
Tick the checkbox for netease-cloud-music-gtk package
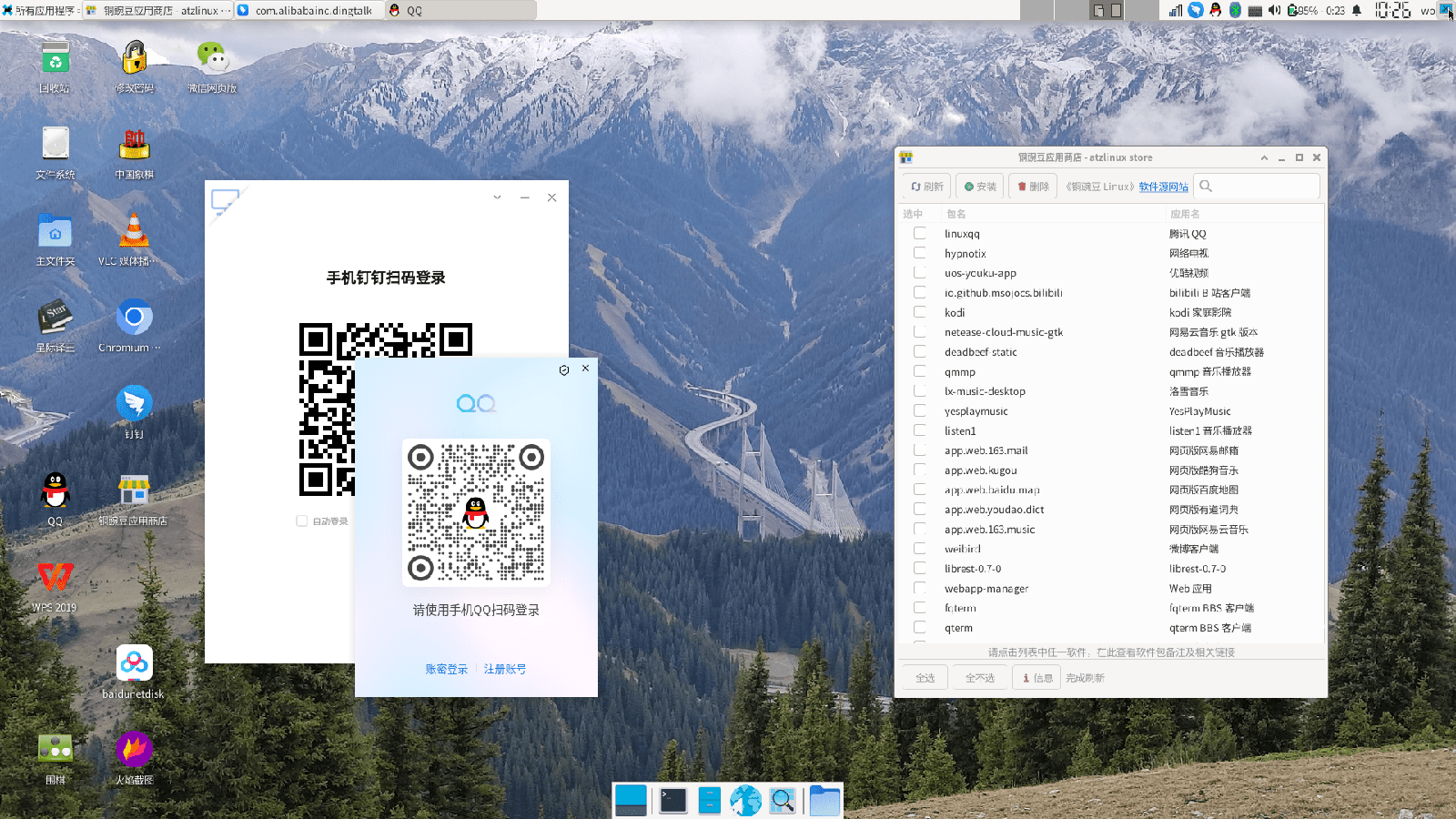920,331
